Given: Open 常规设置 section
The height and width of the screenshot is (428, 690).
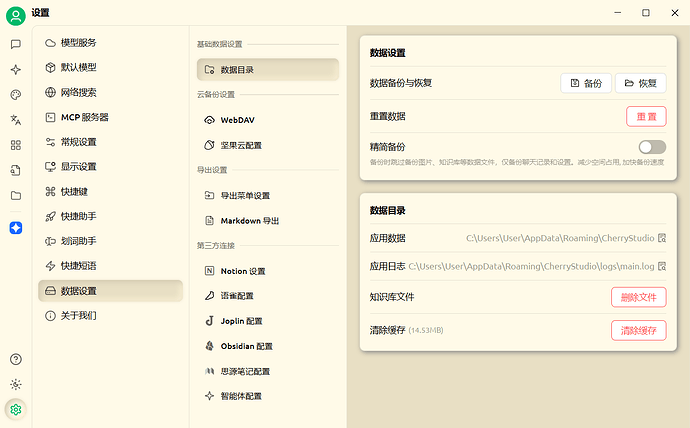Looking at the screenshot, I should (110, 142).
